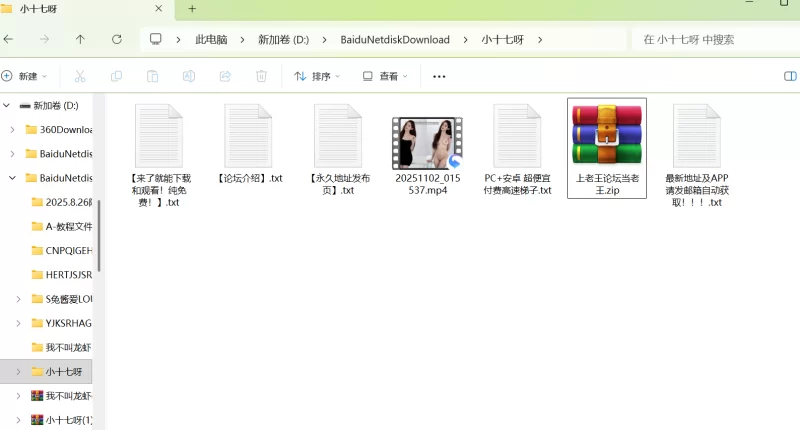Toggle the details pane icon
This screenshot has width=800, height=430.
tap(790, 76)
